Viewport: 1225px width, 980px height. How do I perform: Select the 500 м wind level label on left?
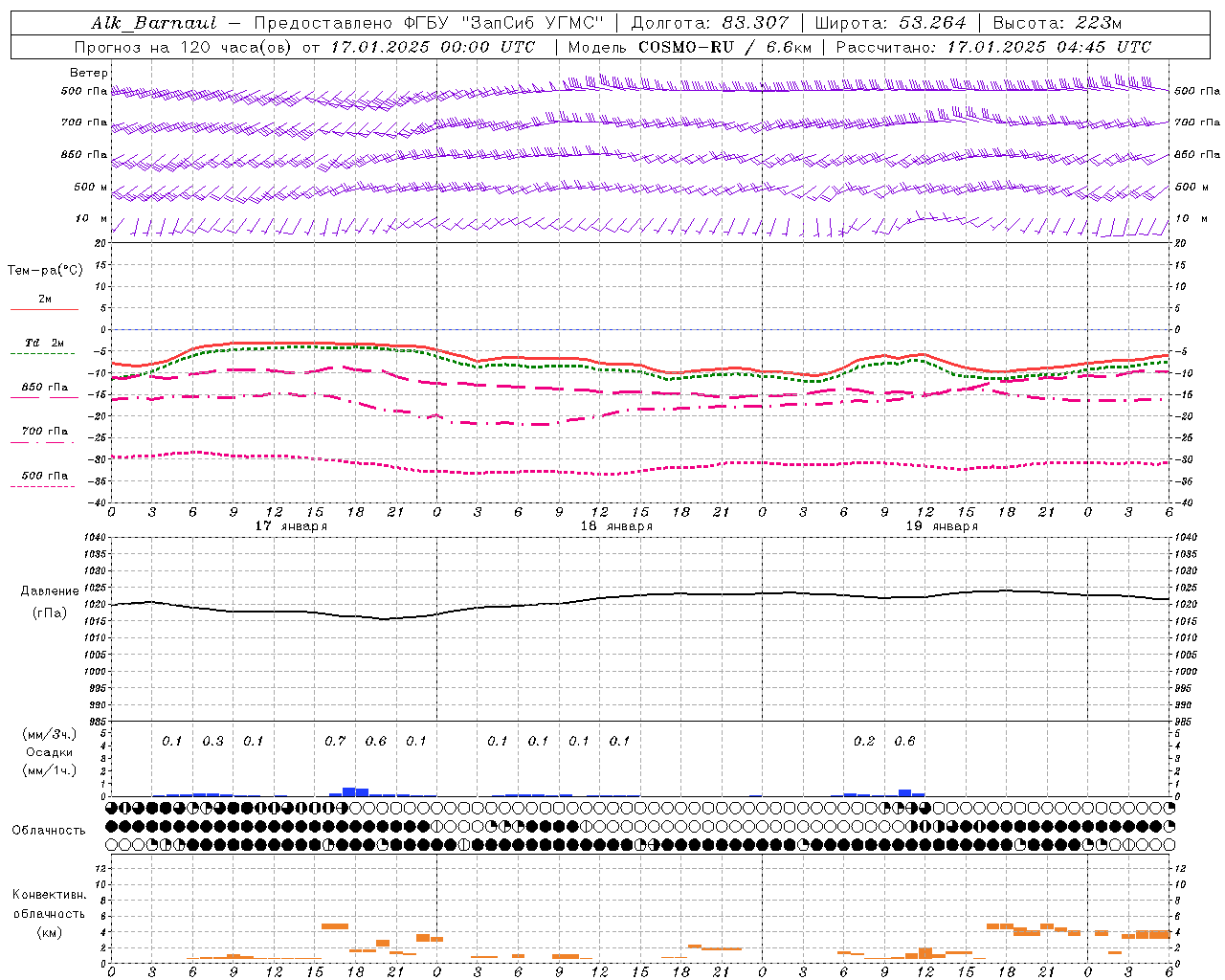(92, 187)
